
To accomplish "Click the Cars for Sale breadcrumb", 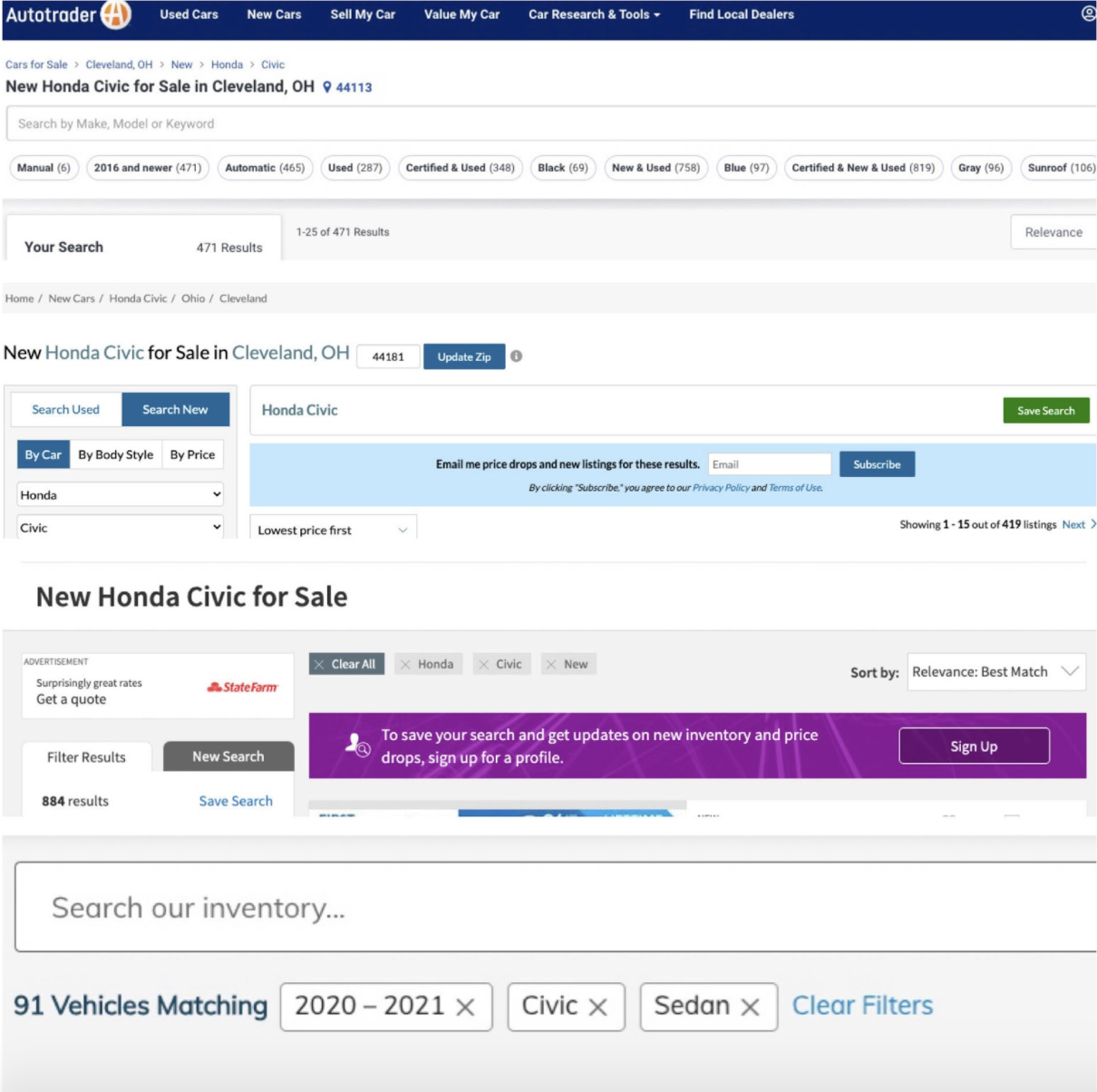I will tap(36, 64).
